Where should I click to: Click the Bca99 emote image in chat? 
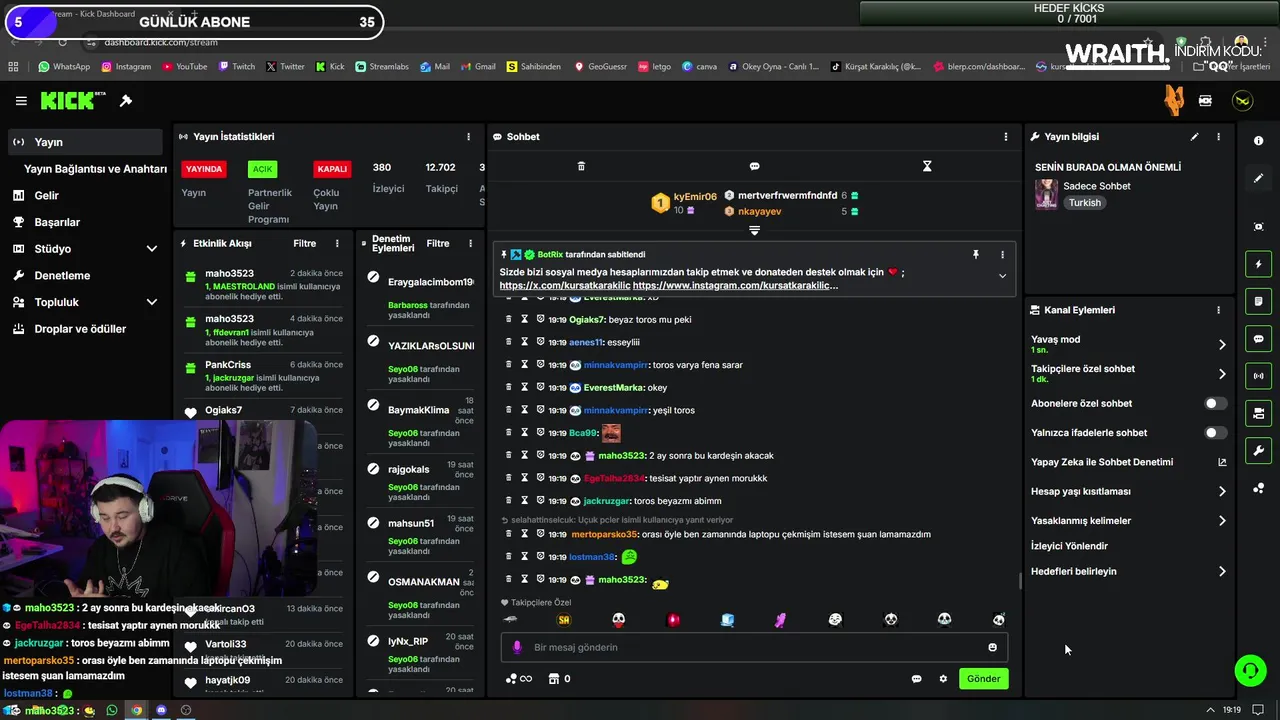tap(611, 433)
